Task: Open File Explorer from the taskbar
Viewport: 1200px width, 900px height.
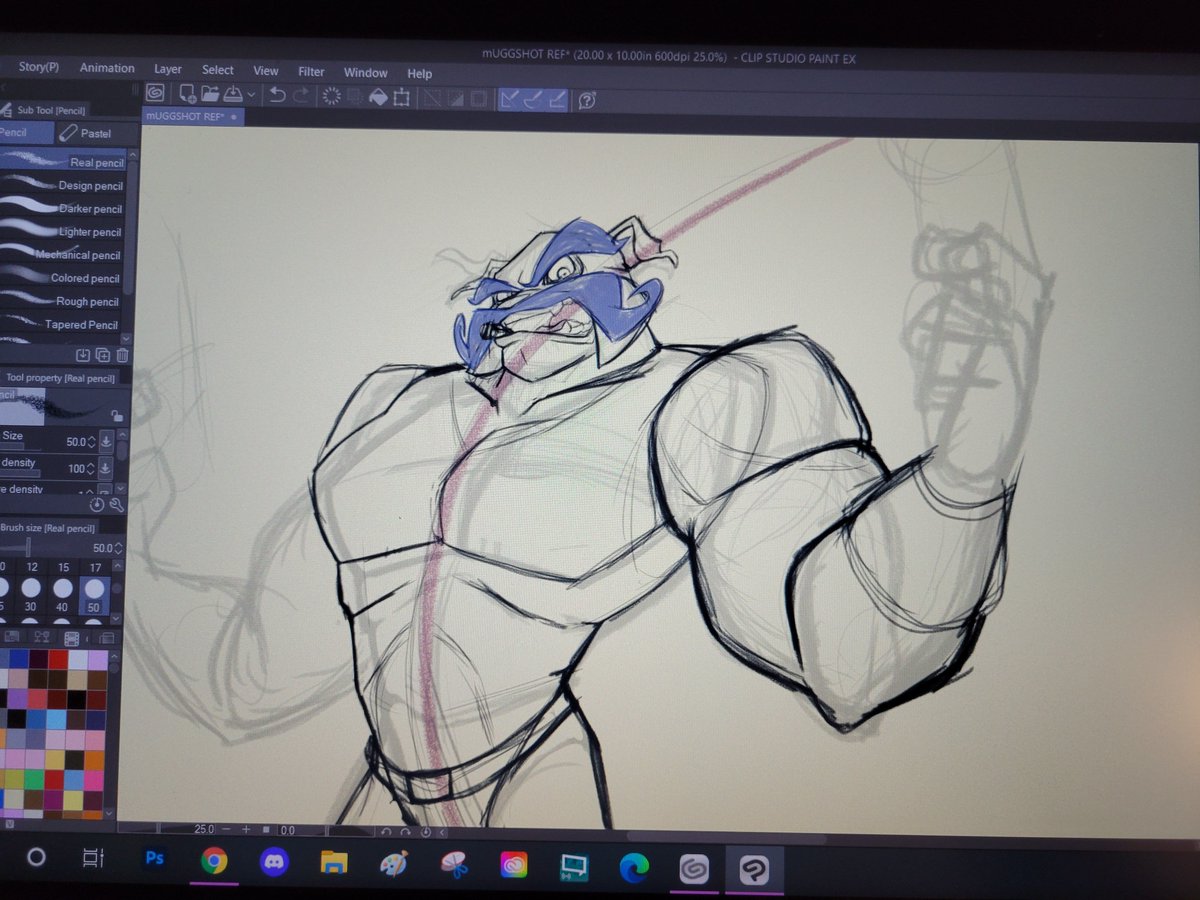Action: tap(333, 862)
